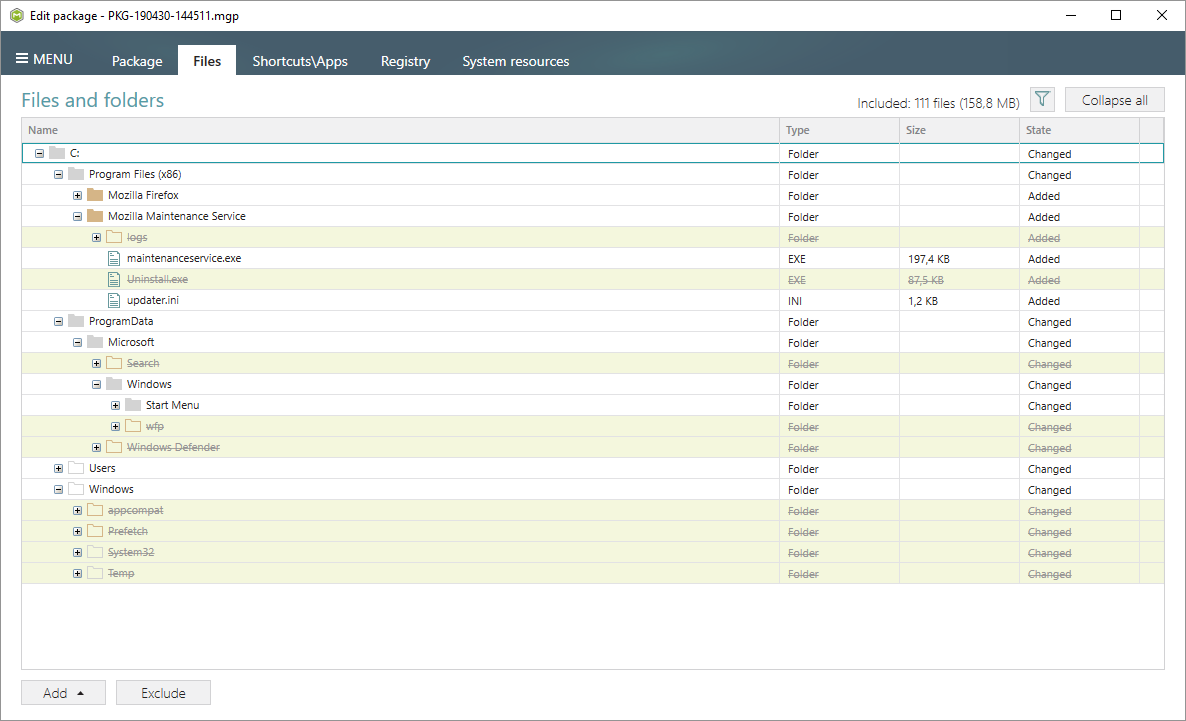Click the maintenanceservice.exe file icon
Image resolution: width=1186 pixels, height=721 pixels.
(x=113, y=258)
